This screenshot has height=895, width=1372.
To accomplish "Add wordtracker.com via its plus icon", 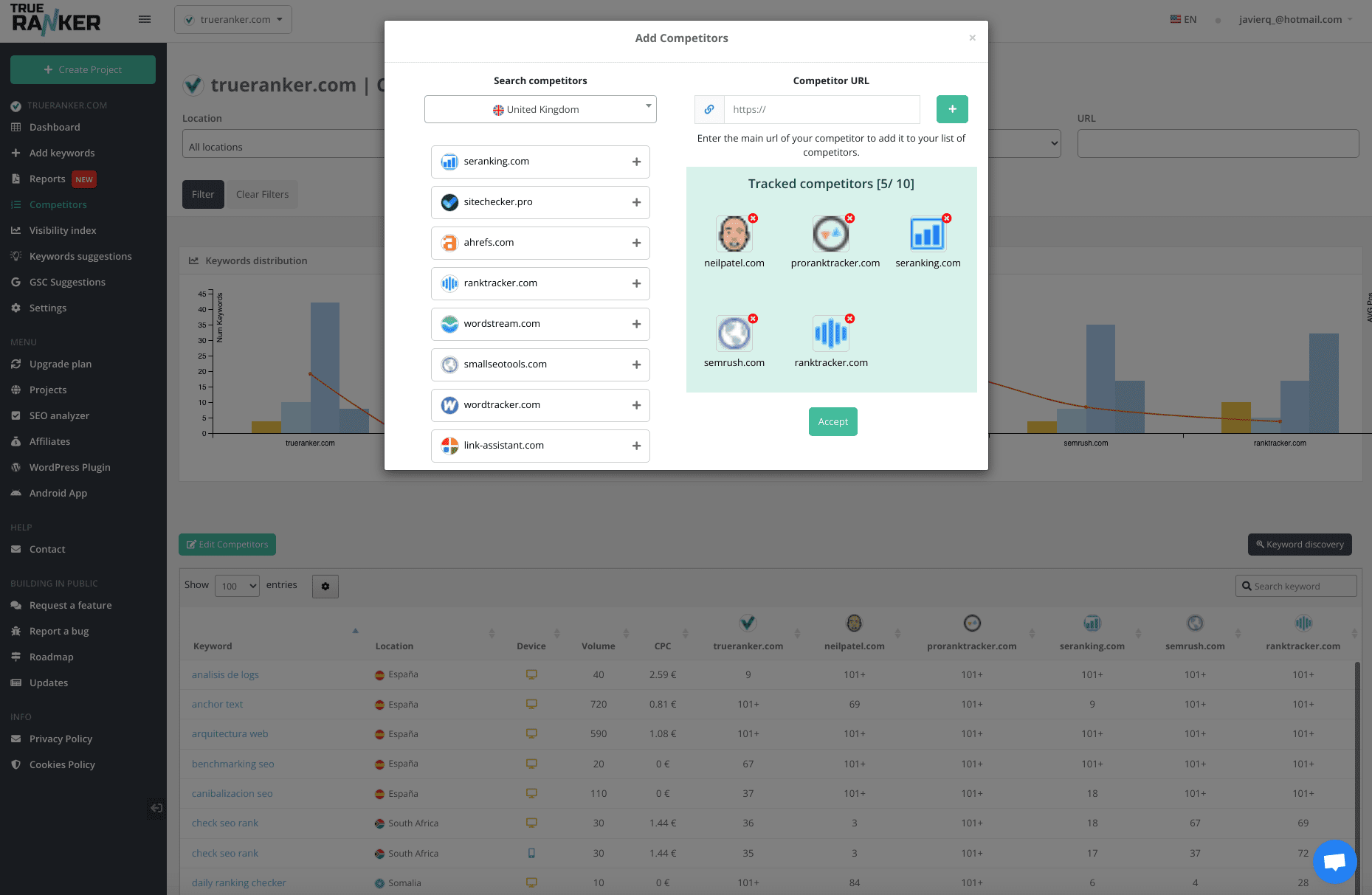I will pyautogui.click(x=636, y=405).
